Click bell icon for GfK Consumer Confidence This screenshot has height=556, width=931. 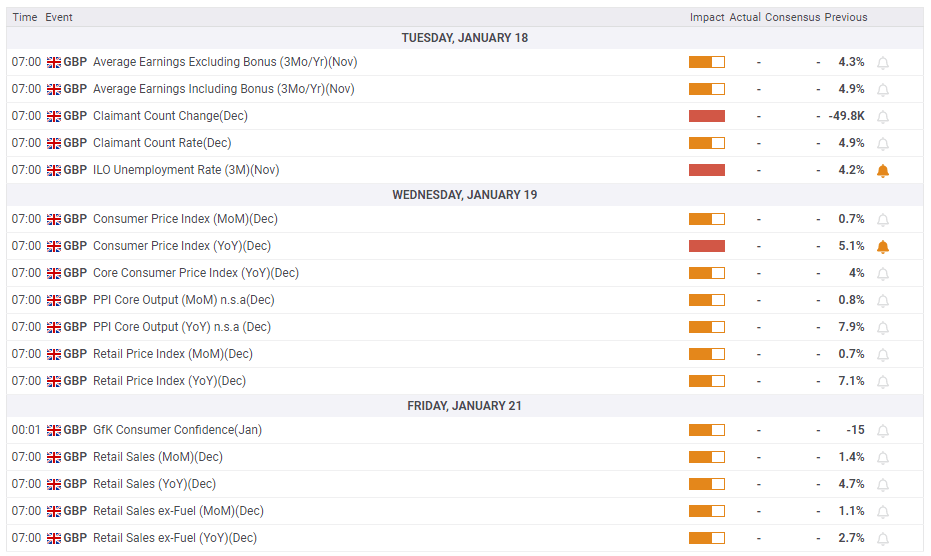pyautogui.click(x=882, y=431)
